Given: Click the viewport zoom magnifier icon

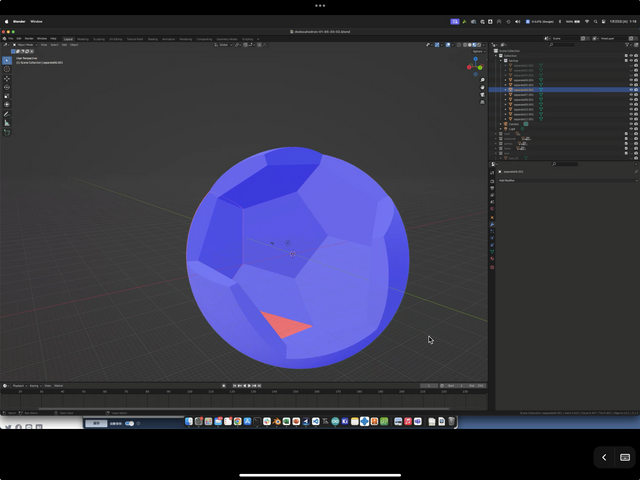Looking at the screenshot, I should pyautogui.click(x=482, y=80).
